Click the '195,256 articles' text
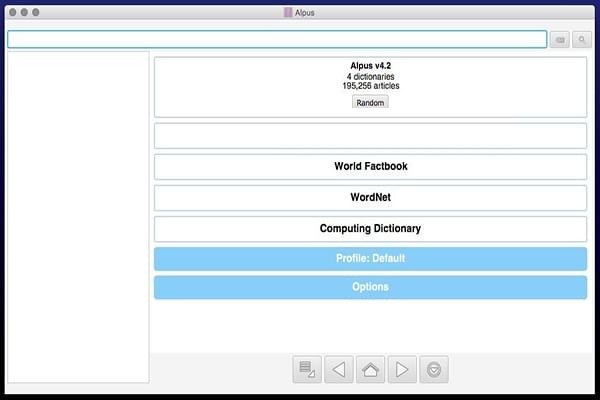This screenshot has width=600, height=400. pos(370,86)
